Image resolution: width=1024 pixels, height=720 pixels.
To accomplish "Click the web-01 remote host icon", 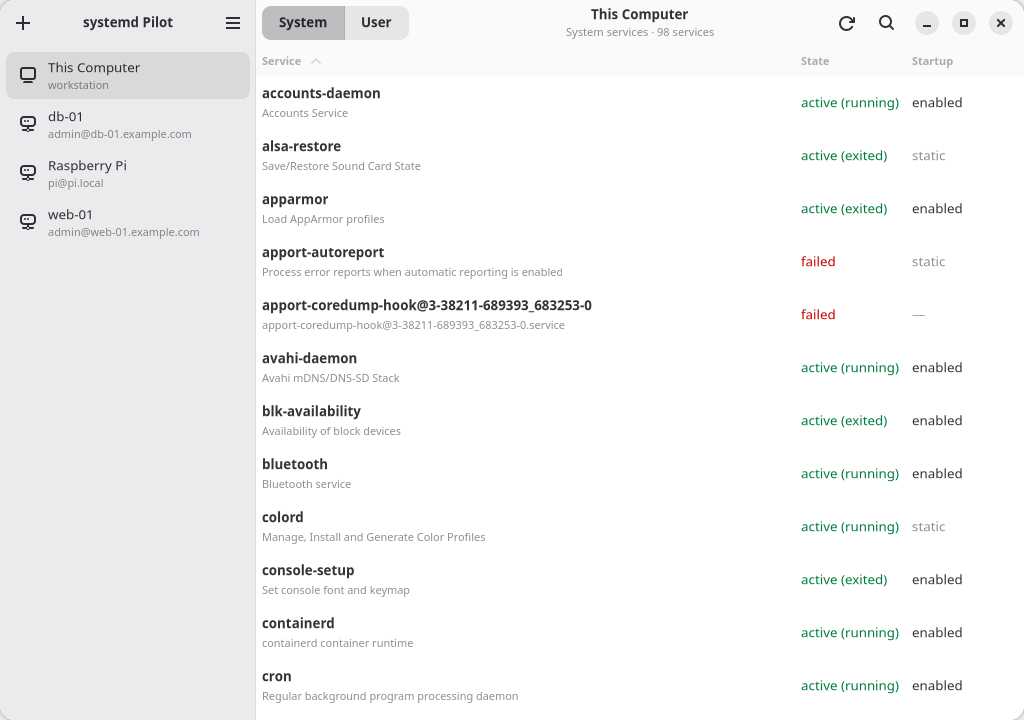I will pos(27,222).
